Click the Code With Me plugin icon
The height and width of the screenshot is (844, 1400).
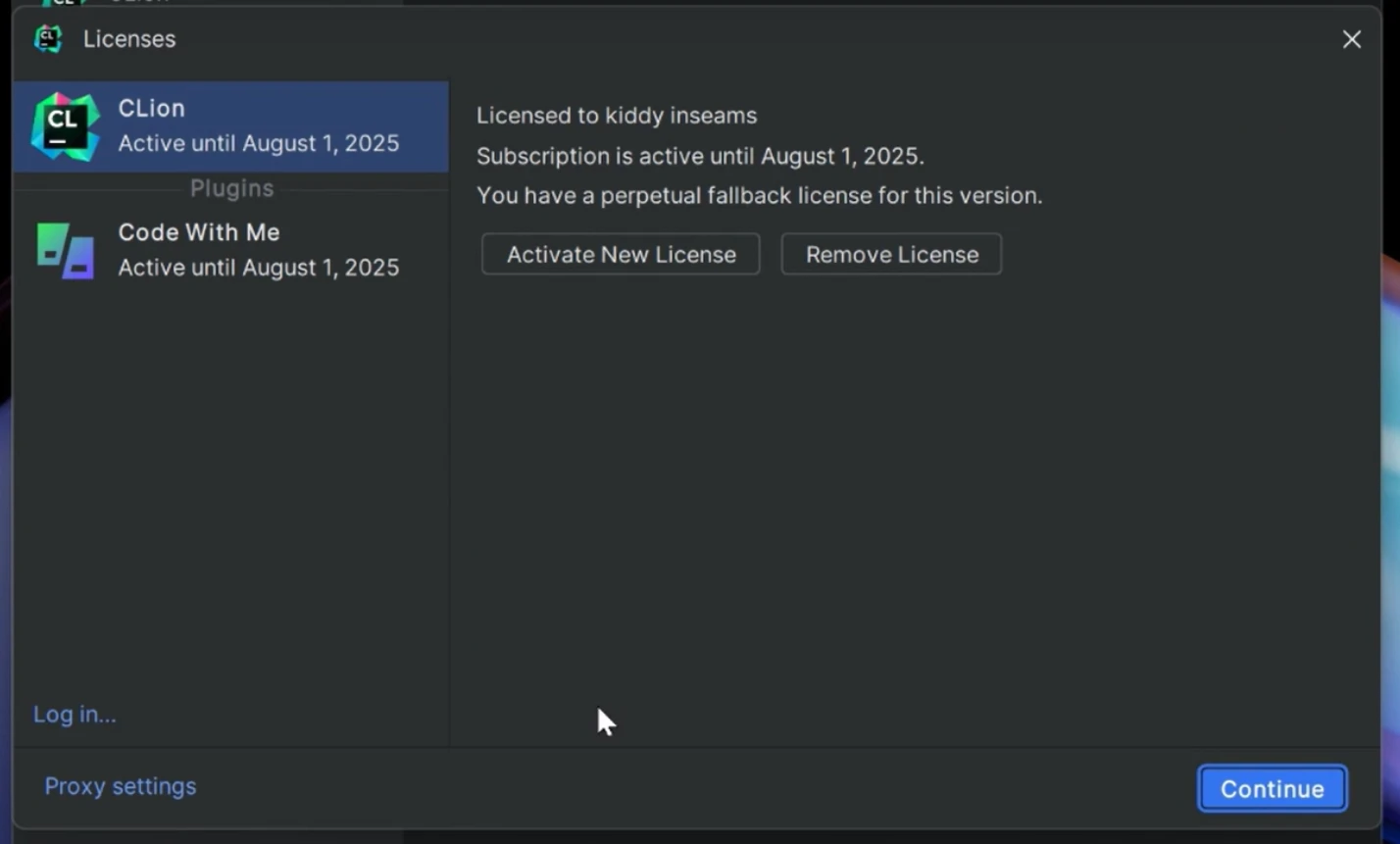(x=65, y=251)
